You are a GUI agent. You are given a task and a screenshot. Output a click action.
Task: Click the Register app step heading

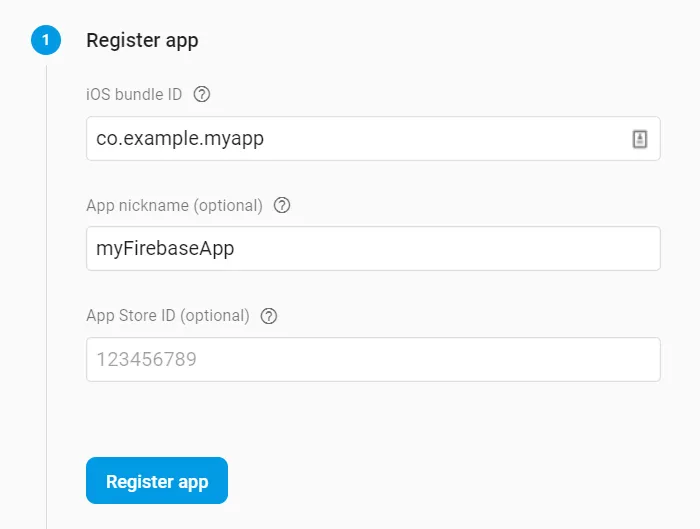pos(142,41)
